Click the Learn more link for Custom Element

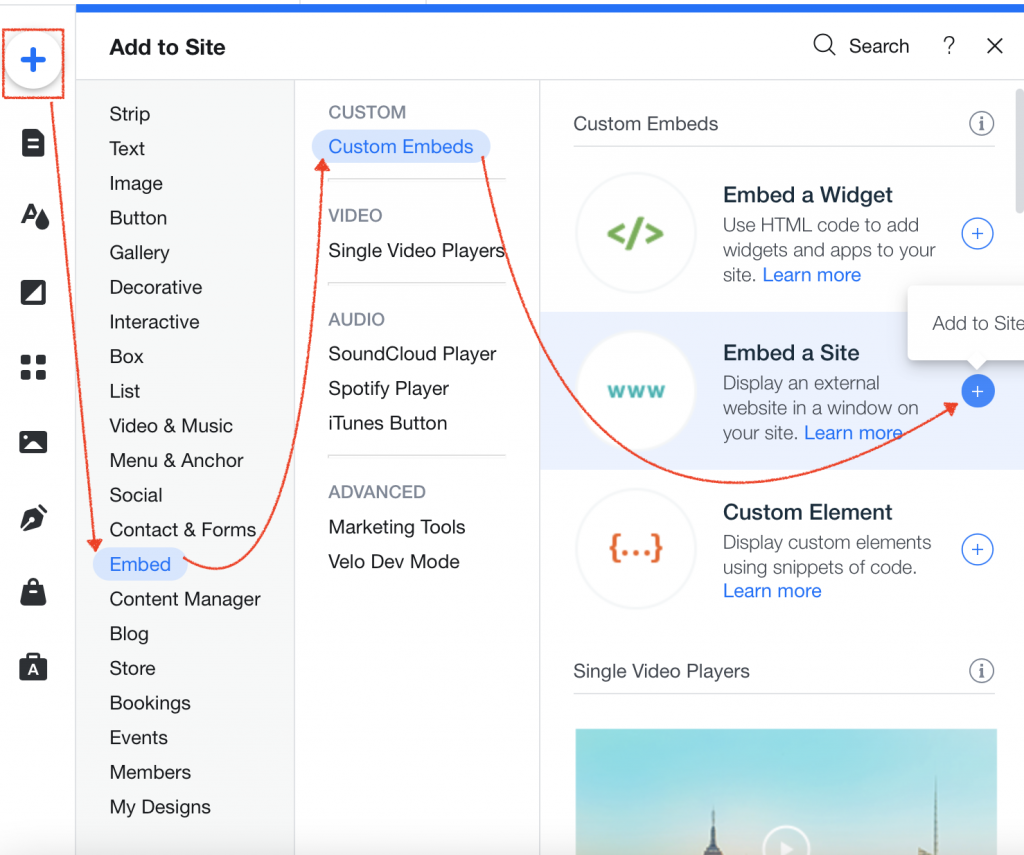click(x=772, y=590)
